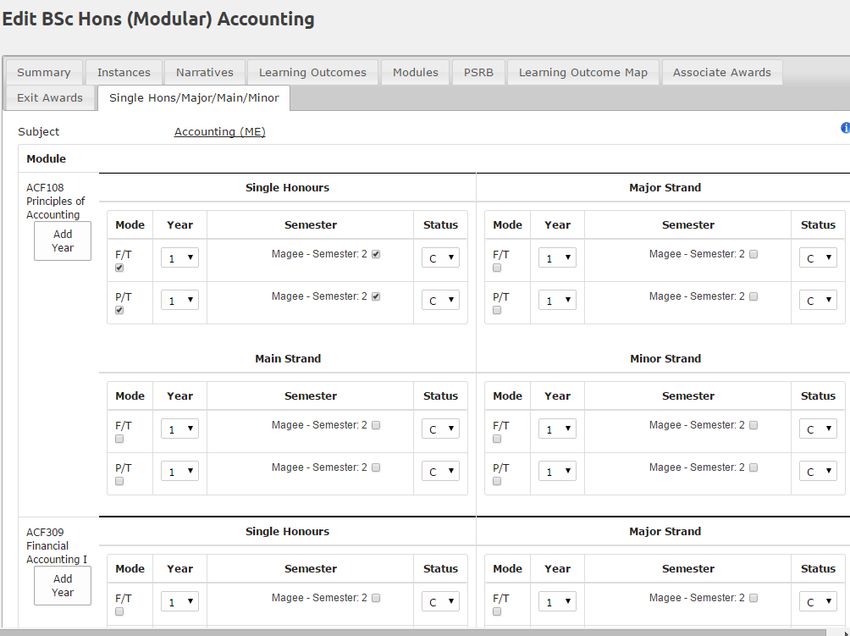Open Status dropdown in ACF108 Main Strand P/T row

click(x=441, y=471)
